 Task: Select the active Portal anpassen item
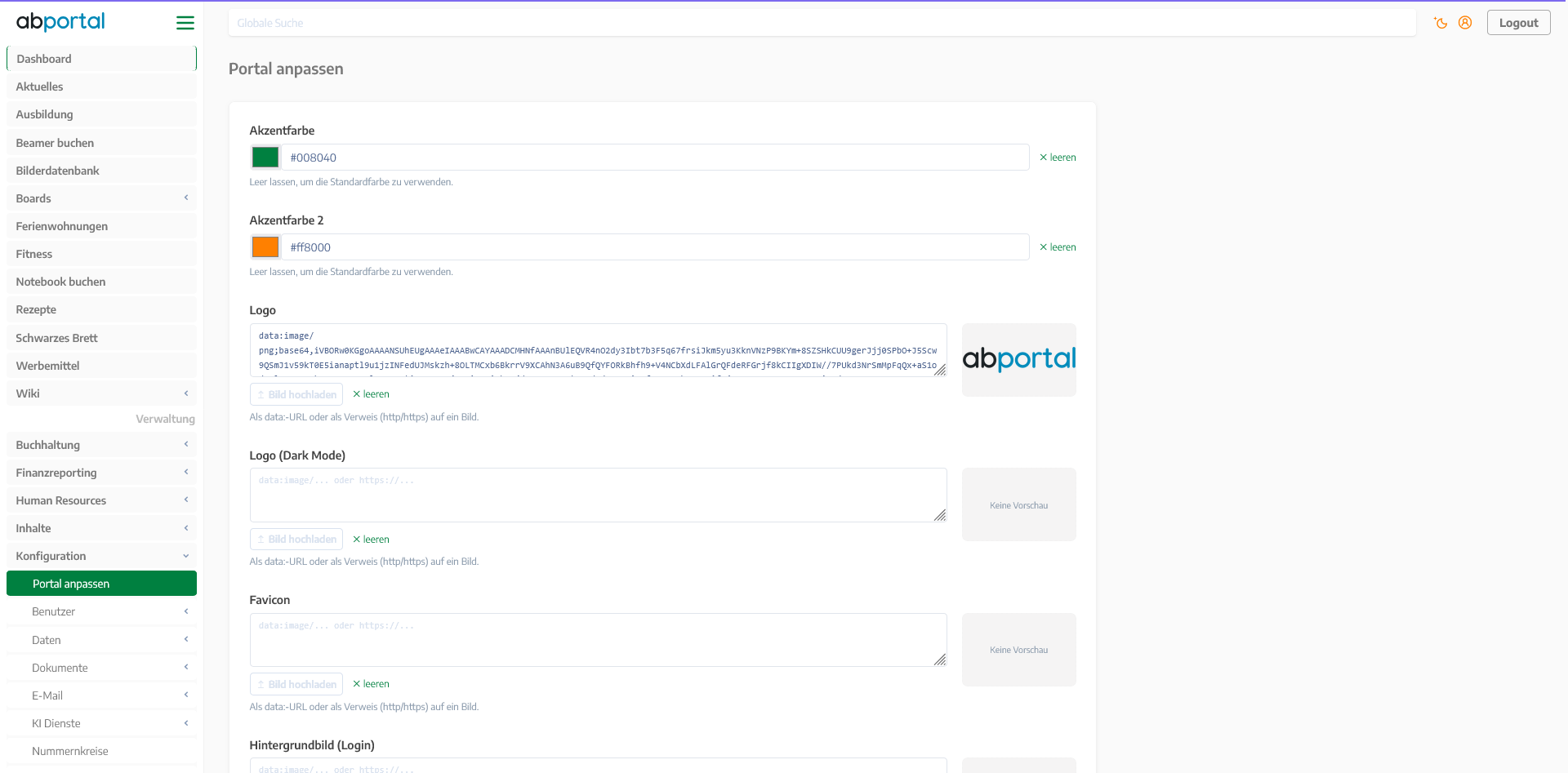click(x=101, y=584)
